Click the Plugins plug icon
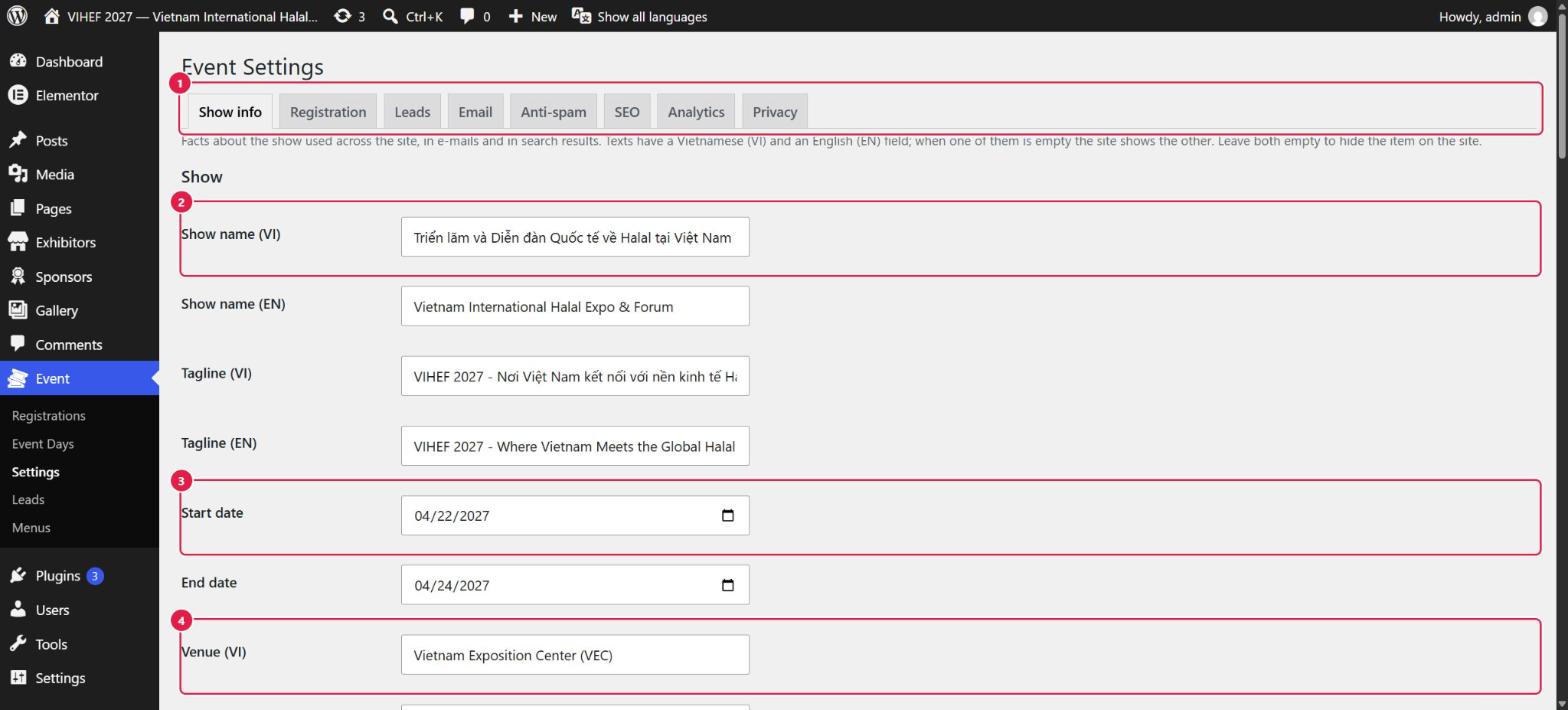The width and height of the screenshot is (1568, 710). click(x=18, y=575)
